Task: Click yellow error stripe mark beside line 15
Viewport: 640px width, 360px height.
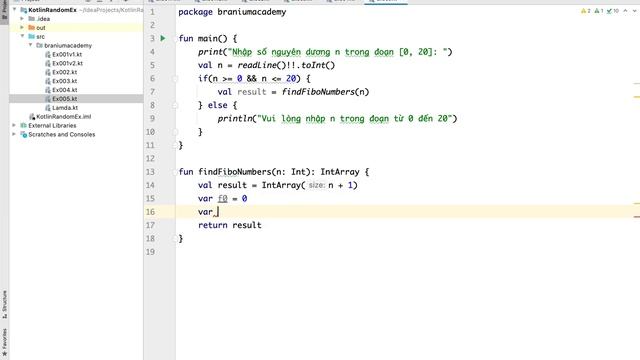Action: pyautogui.click(x=636, y=203)
